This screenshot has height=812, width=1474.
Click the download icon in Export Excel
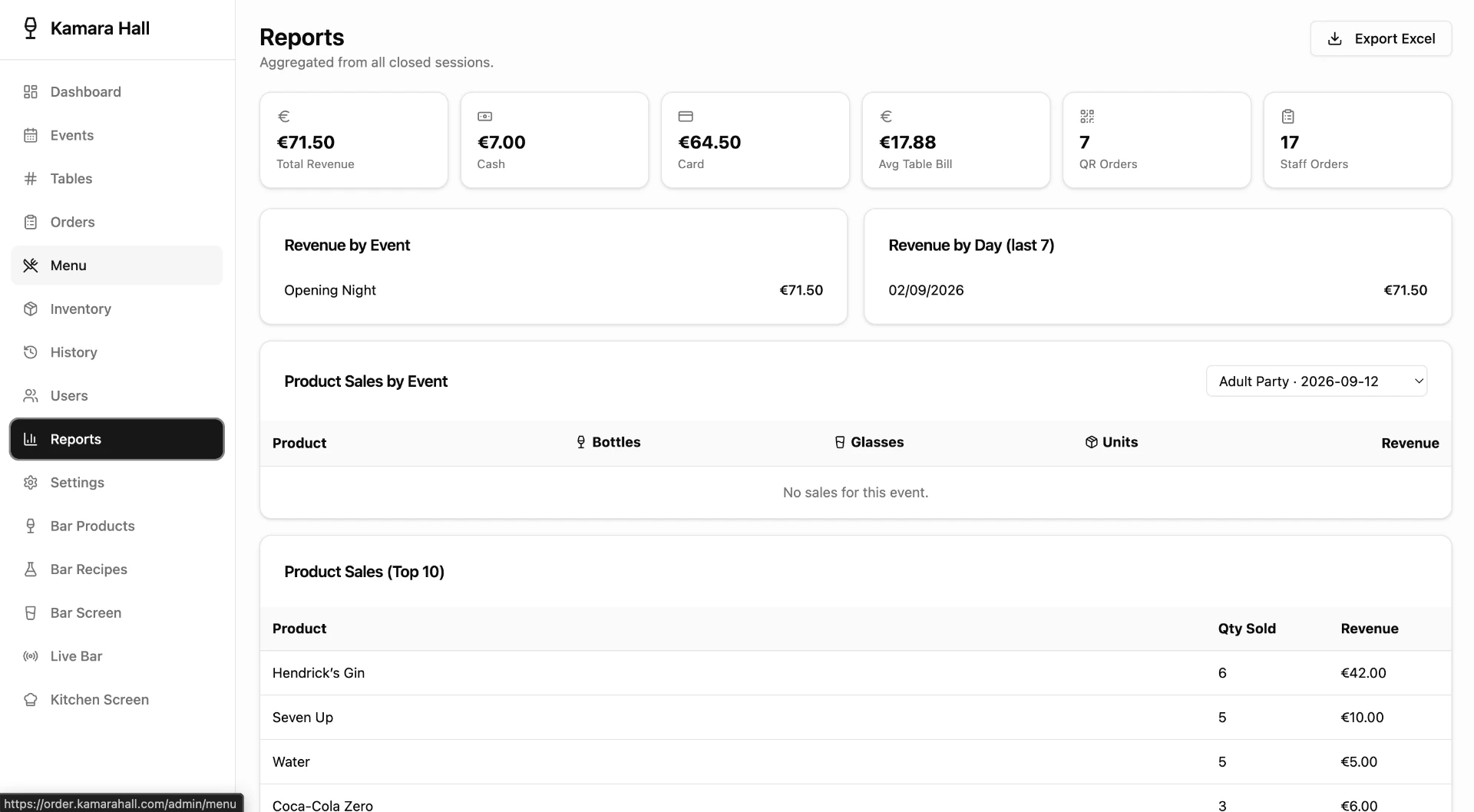(1335, 39)
